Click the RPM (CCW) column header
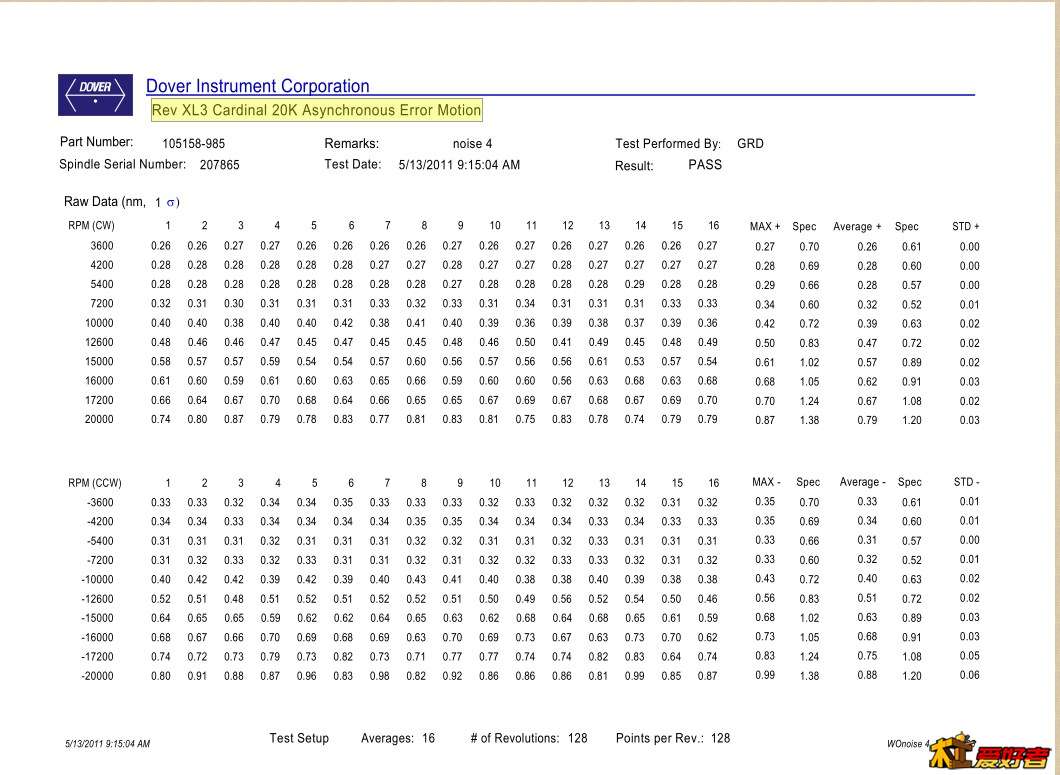Viewport: 1060px width, 775px height. click(x=95, y=483)
